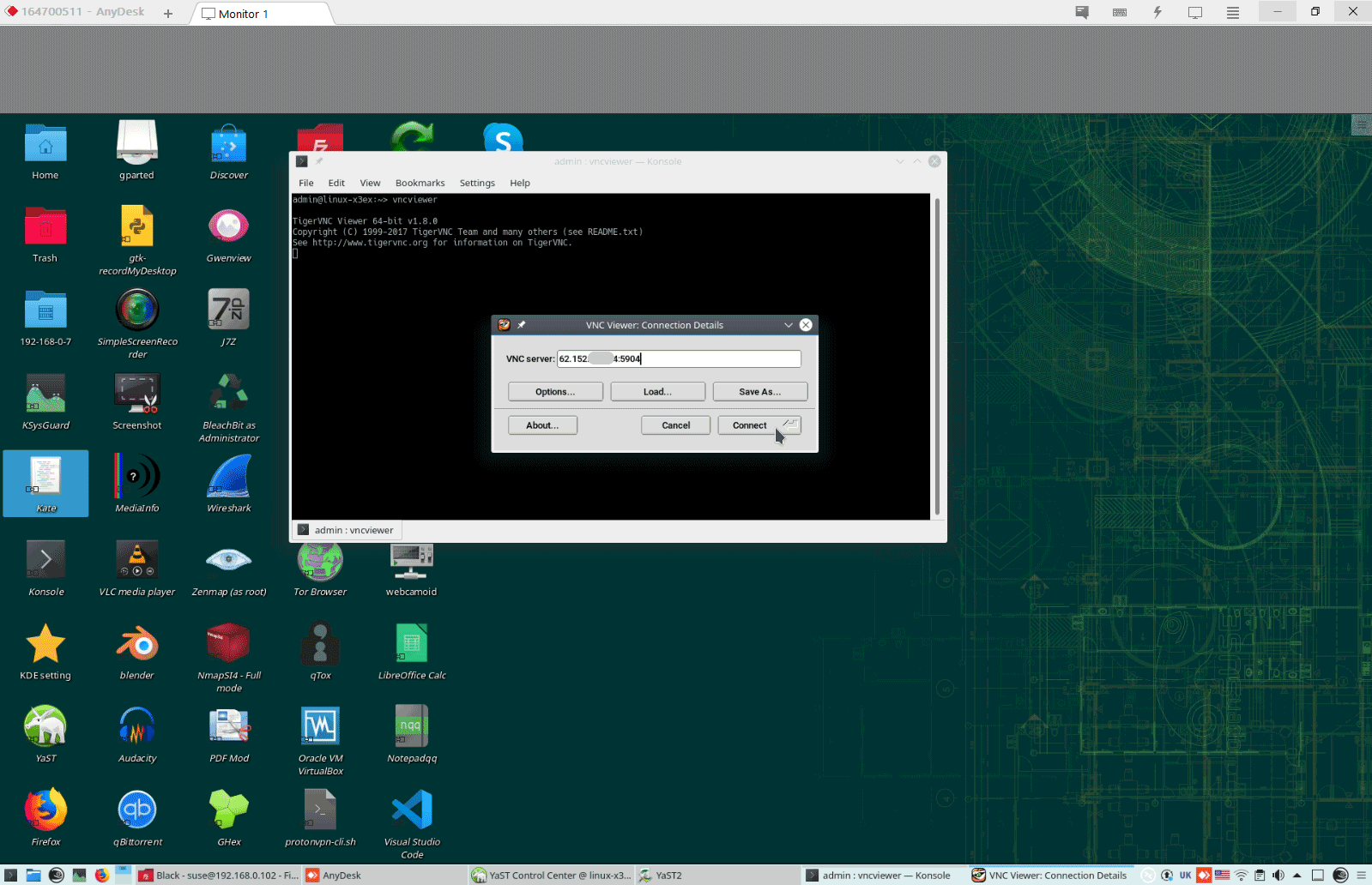Screen dimensions: 1372x885
Task: Launch SimpleScreenRecorder desktop icon
Action: tap(137, 323)
